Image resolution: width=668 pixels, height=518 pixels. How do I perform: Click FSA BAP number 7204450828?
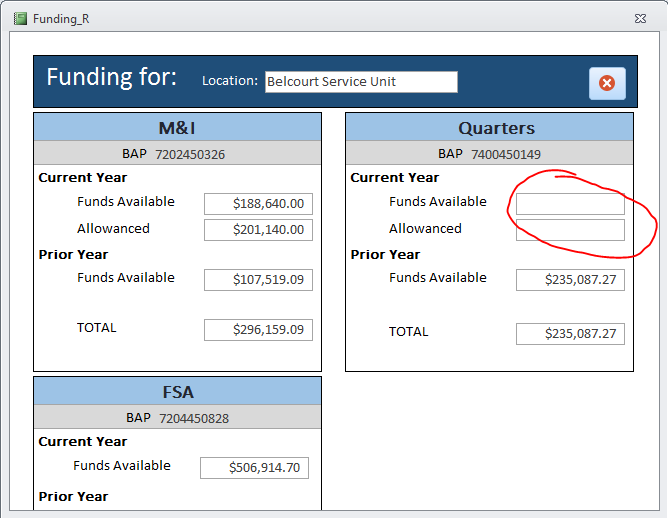coord(190,418)
